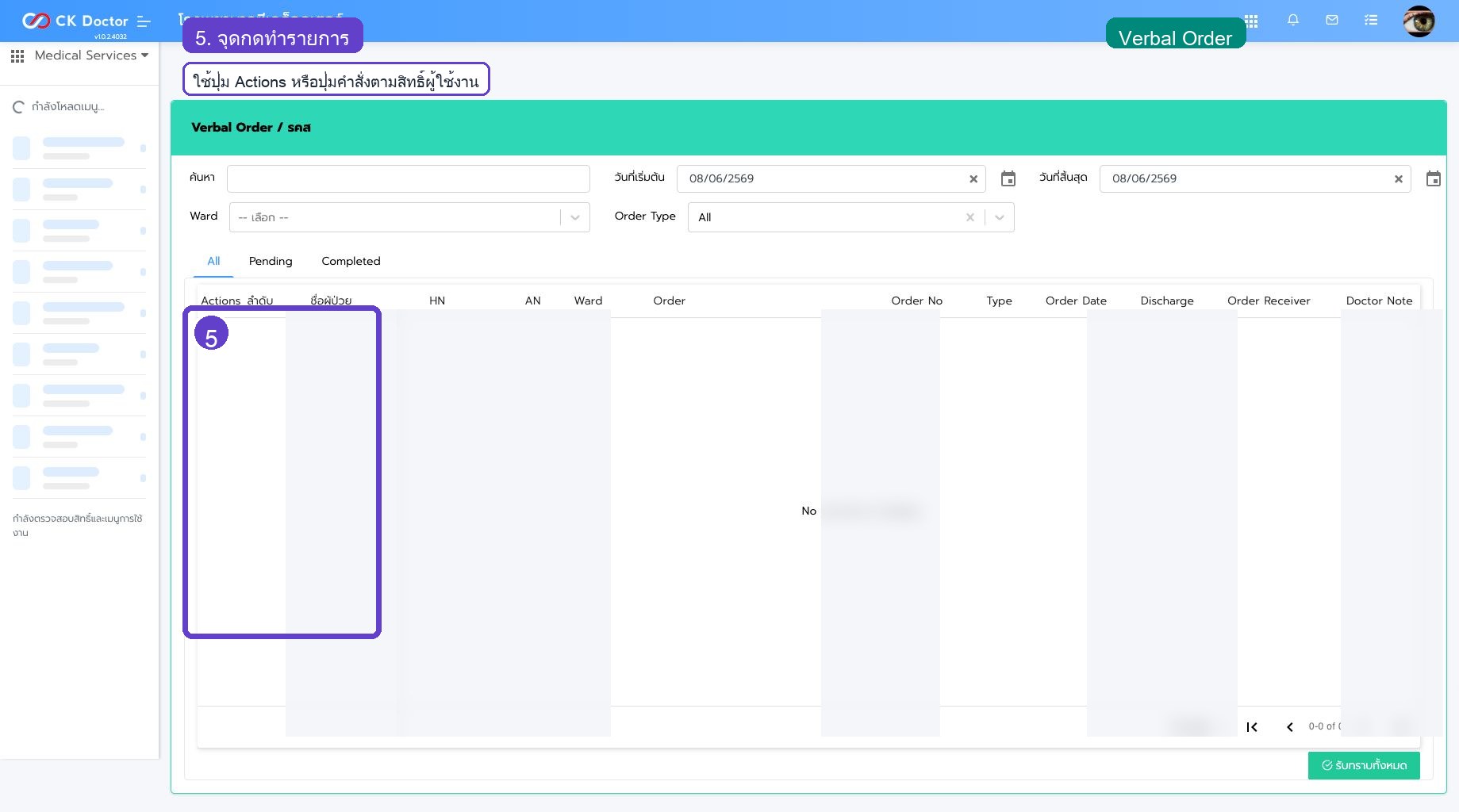Clear the end date value

pyautogui.click(x=1399, y=179)
